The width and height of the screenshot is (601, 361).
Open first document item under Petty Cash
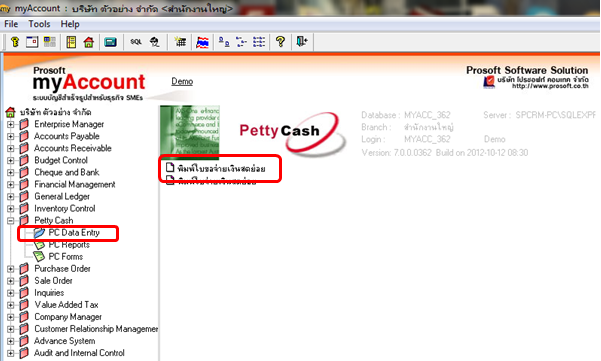click(221, 169)
